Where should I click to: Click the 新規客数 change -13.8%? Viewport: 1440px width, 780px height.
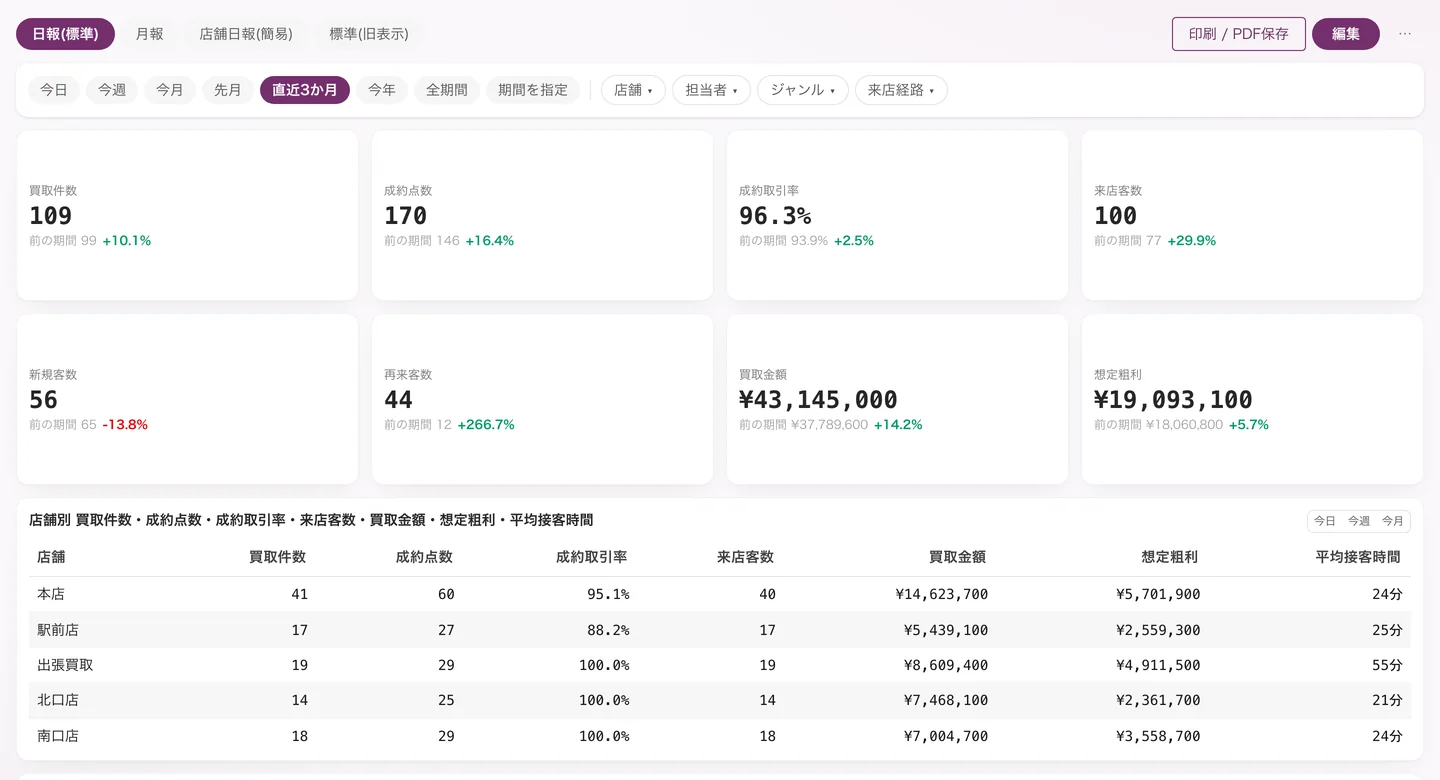click(x=125, y=425)
